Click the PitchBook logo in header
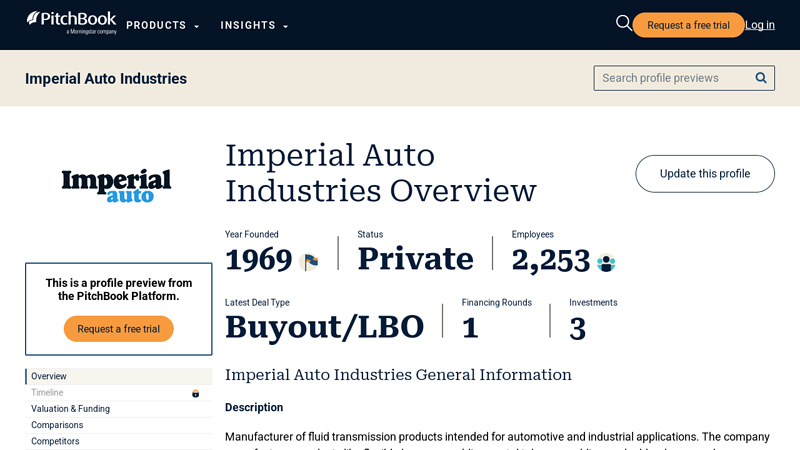This screenshot has width=800, height=450. pos(71,23)
